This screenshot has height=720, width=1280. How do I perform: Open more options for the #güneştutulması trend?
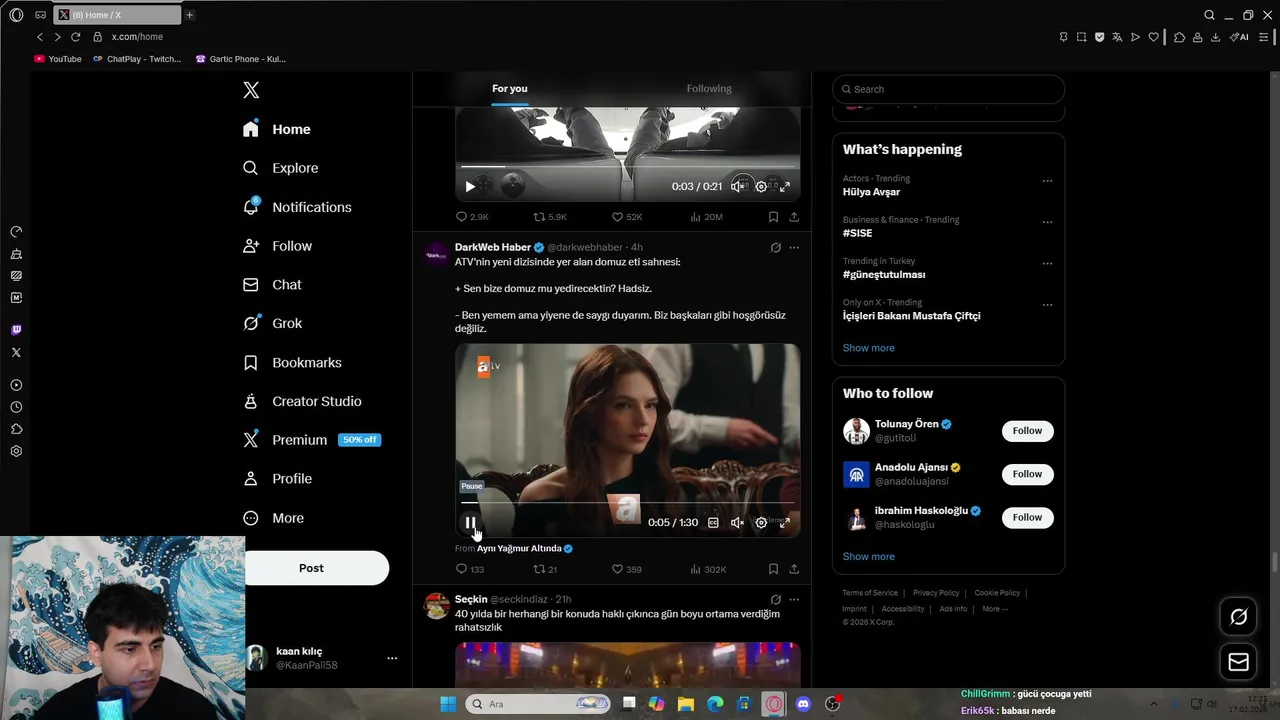pyautogui.click(x=1047, y=263)
